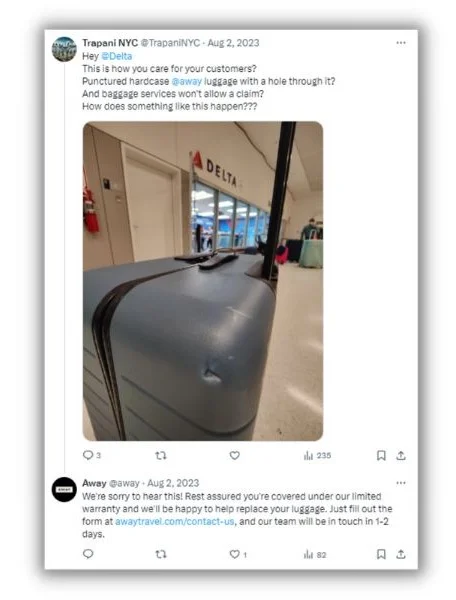Bookmark the Away reply
The width and height of the screenshot is (456, 600).
[381, 554]
